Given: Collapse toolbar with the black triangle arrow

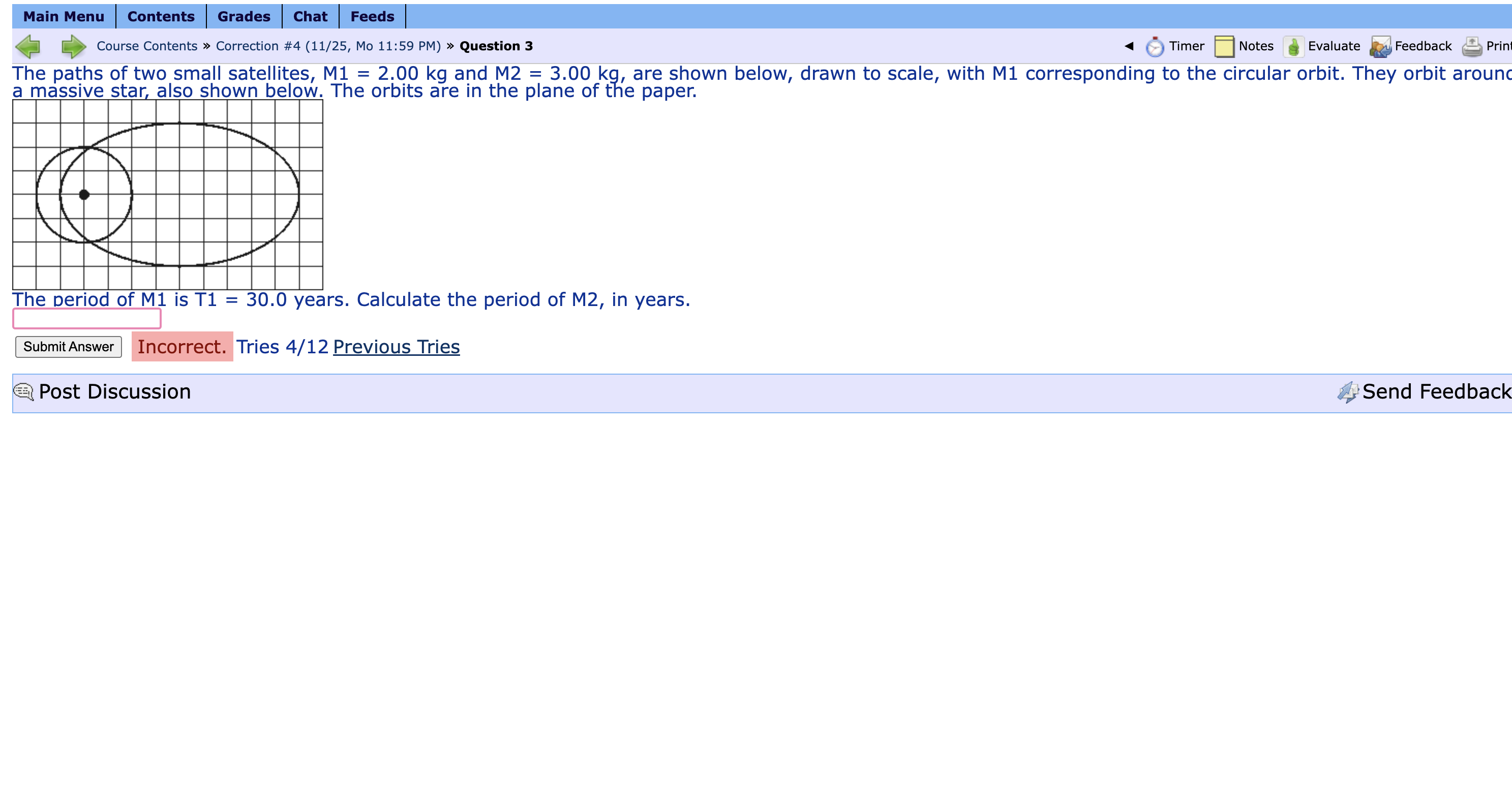Looking at the screenshot, I should pos(1129,46).
